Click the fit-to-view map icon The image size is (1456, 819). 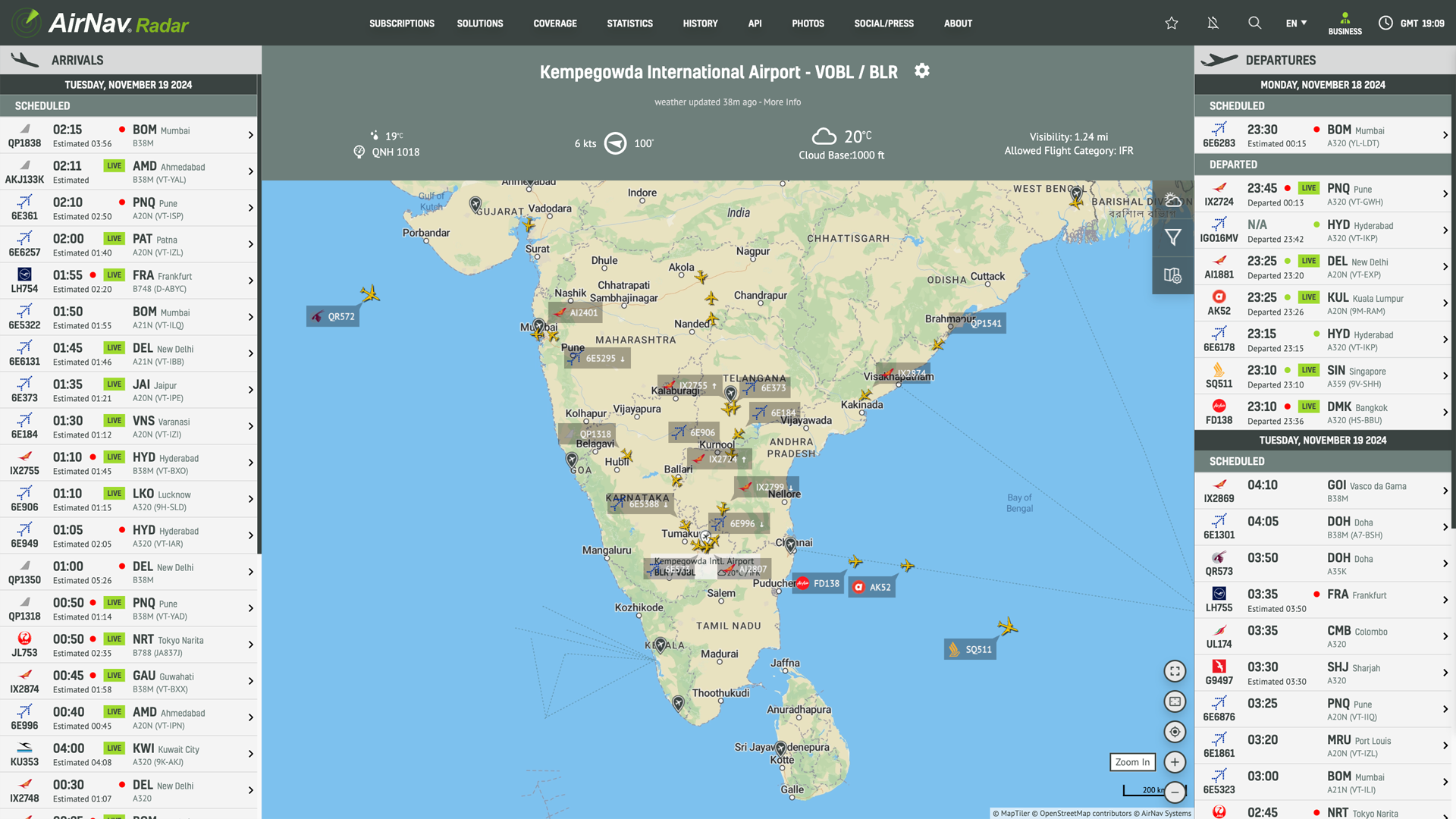[1175, 701]
